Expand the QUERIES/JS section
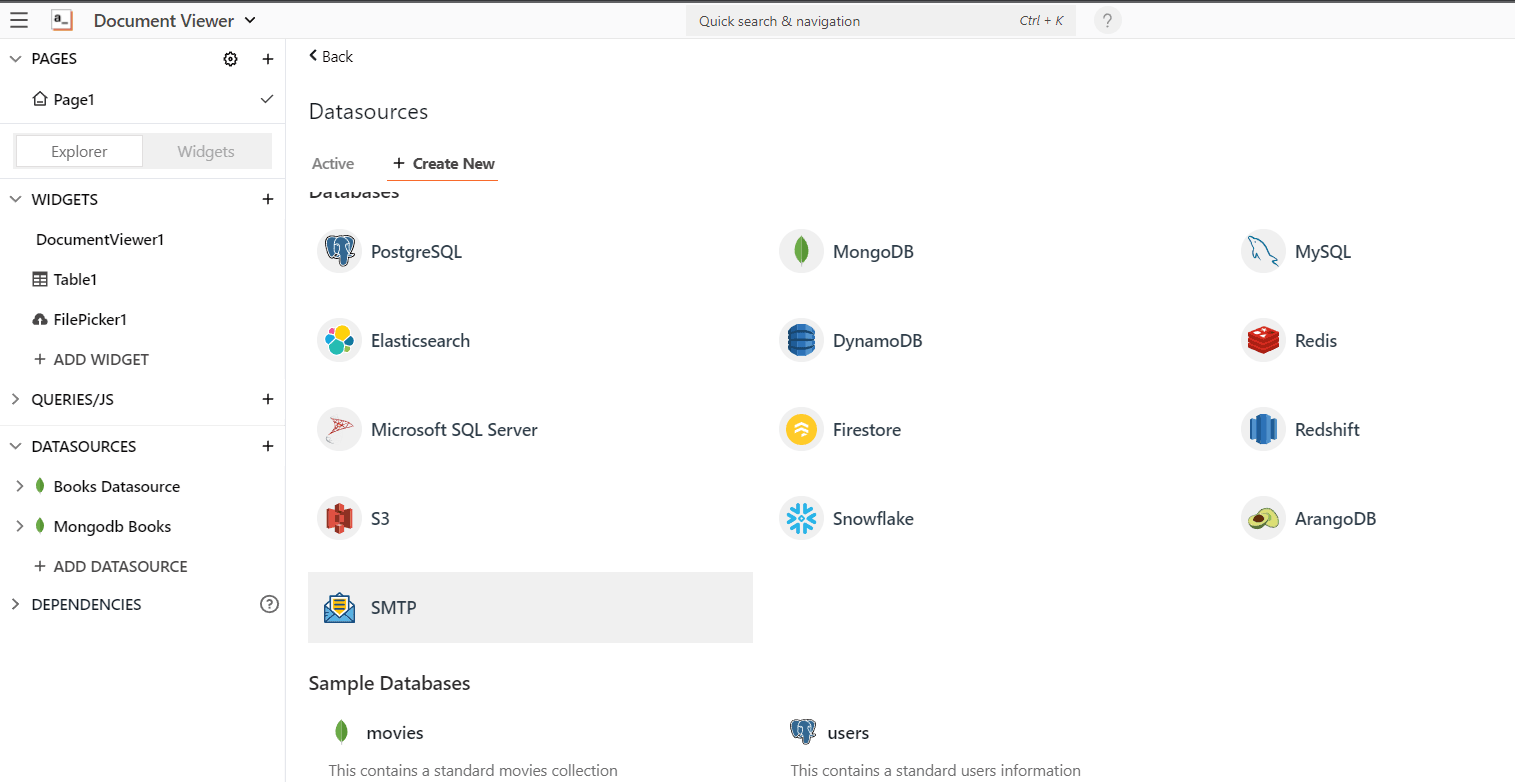Image resolution: width=1515 pixels, height=782 pixels. point(15,399)
